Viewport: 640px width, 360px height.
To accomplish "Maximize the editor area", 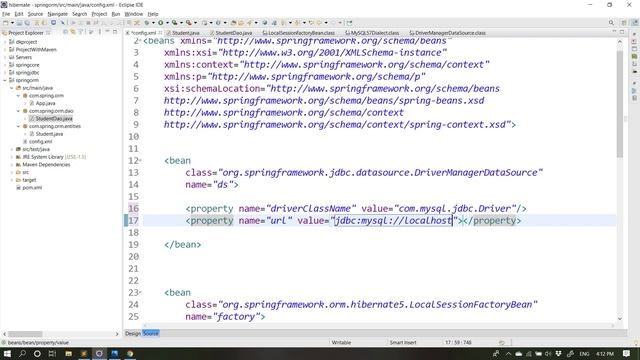I will pyautogui.click(x=622, y=32).
